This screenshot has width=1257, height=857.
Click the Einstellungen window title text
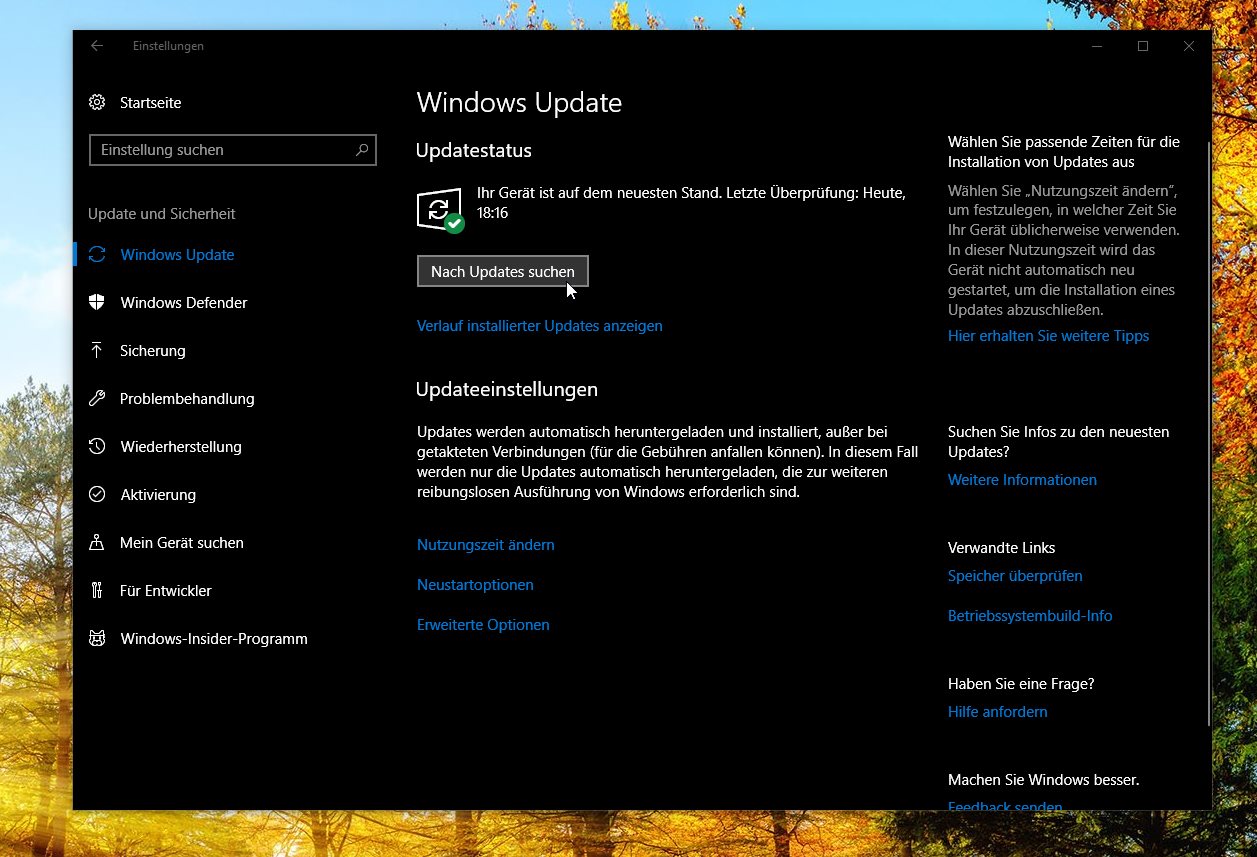click(168, 46)
